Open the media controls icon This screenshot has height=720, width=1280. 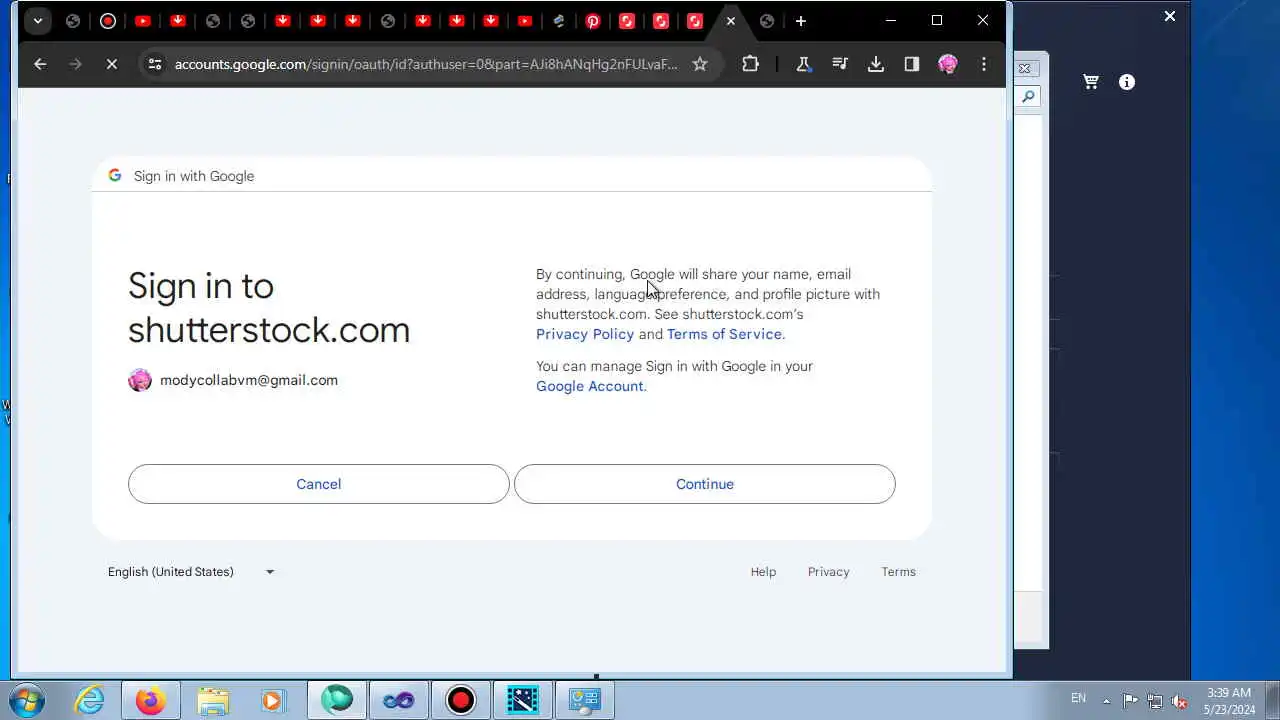pos(839,64)
